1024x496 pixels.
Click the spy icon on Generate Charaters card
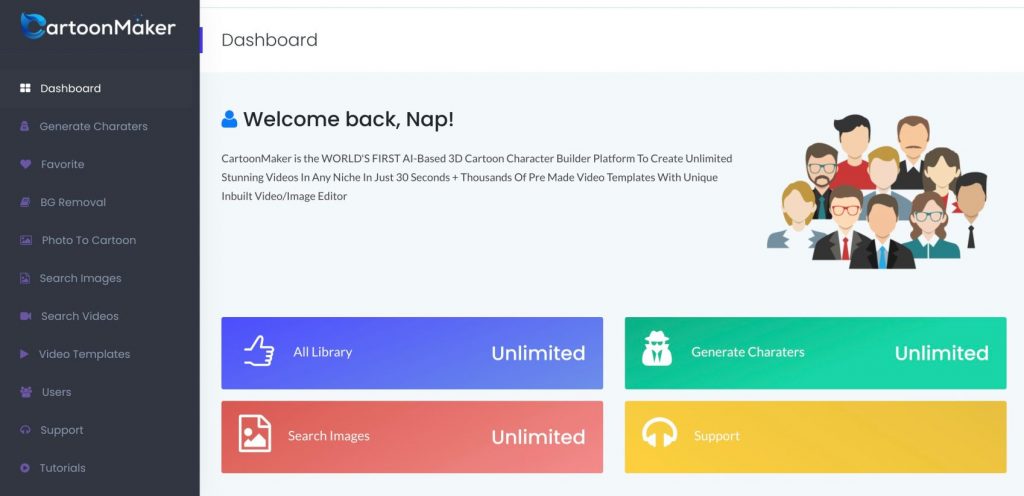coord(657,351)
